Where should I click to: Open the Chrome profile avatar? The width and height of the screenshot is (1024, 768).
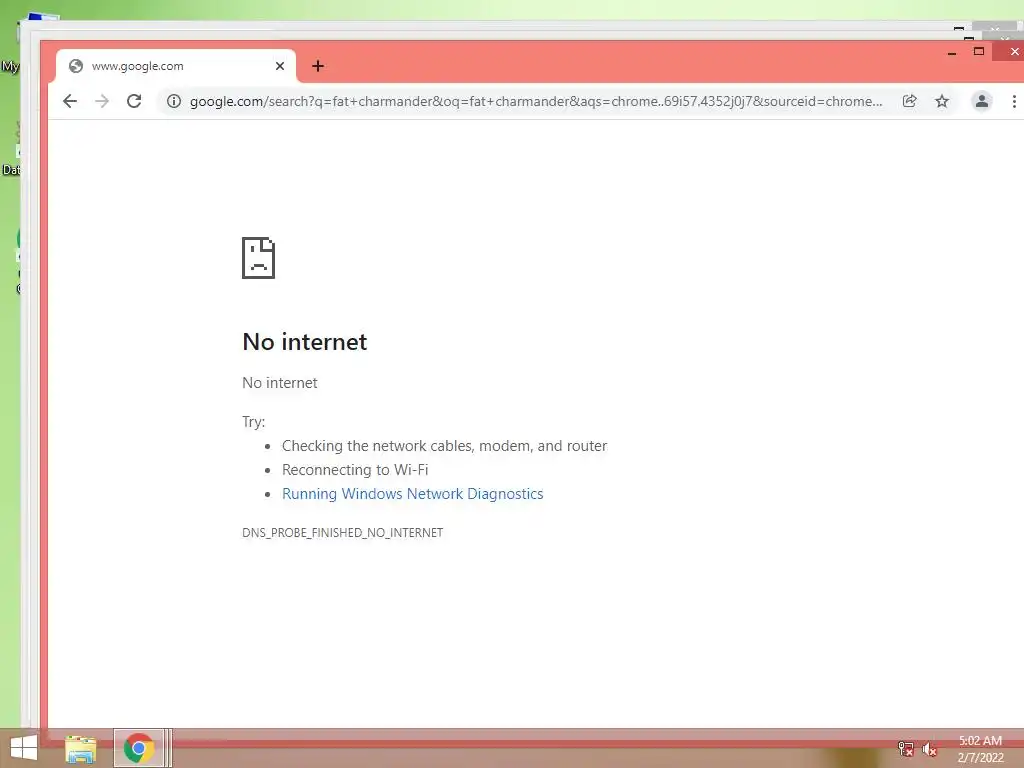coord(982,101)
